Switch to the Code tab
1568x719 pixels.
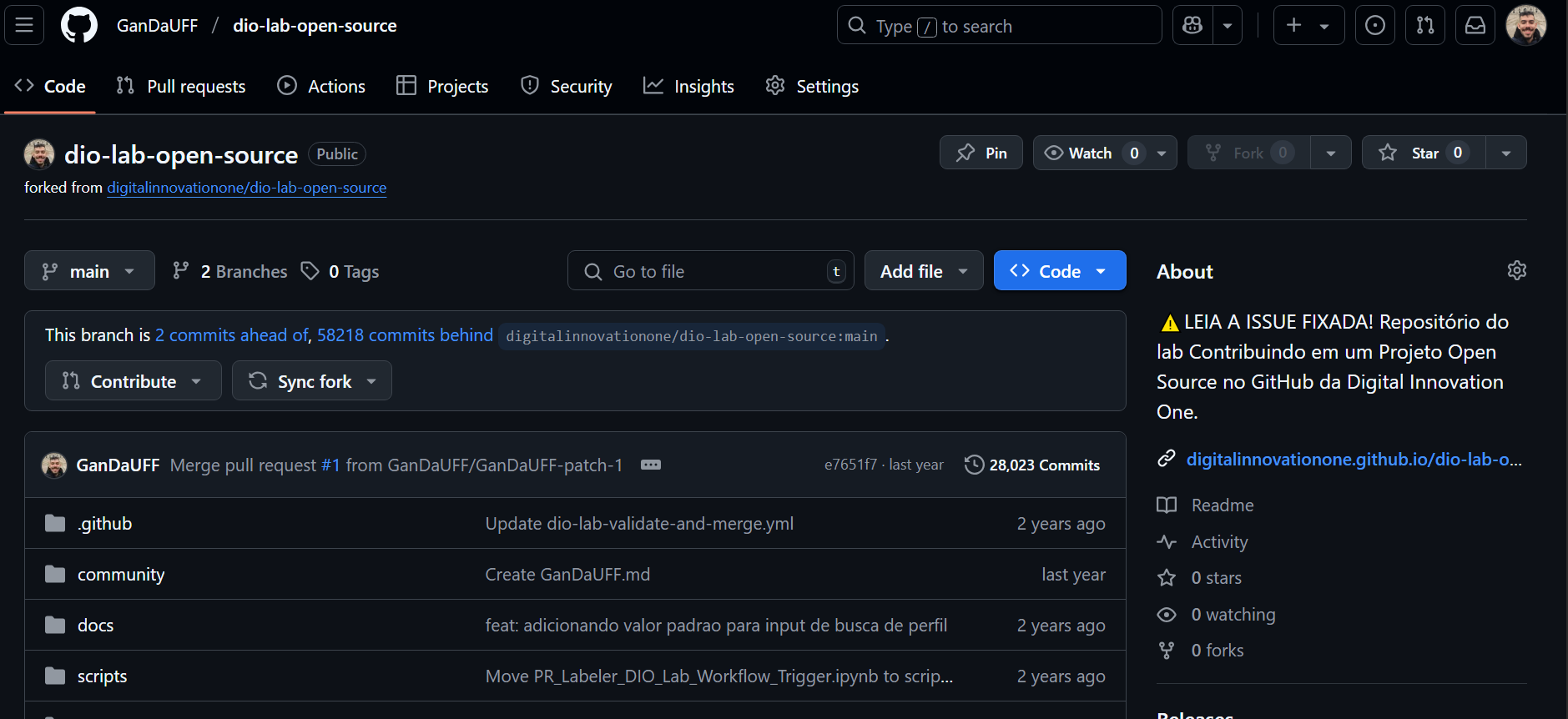tap(50, 86)
